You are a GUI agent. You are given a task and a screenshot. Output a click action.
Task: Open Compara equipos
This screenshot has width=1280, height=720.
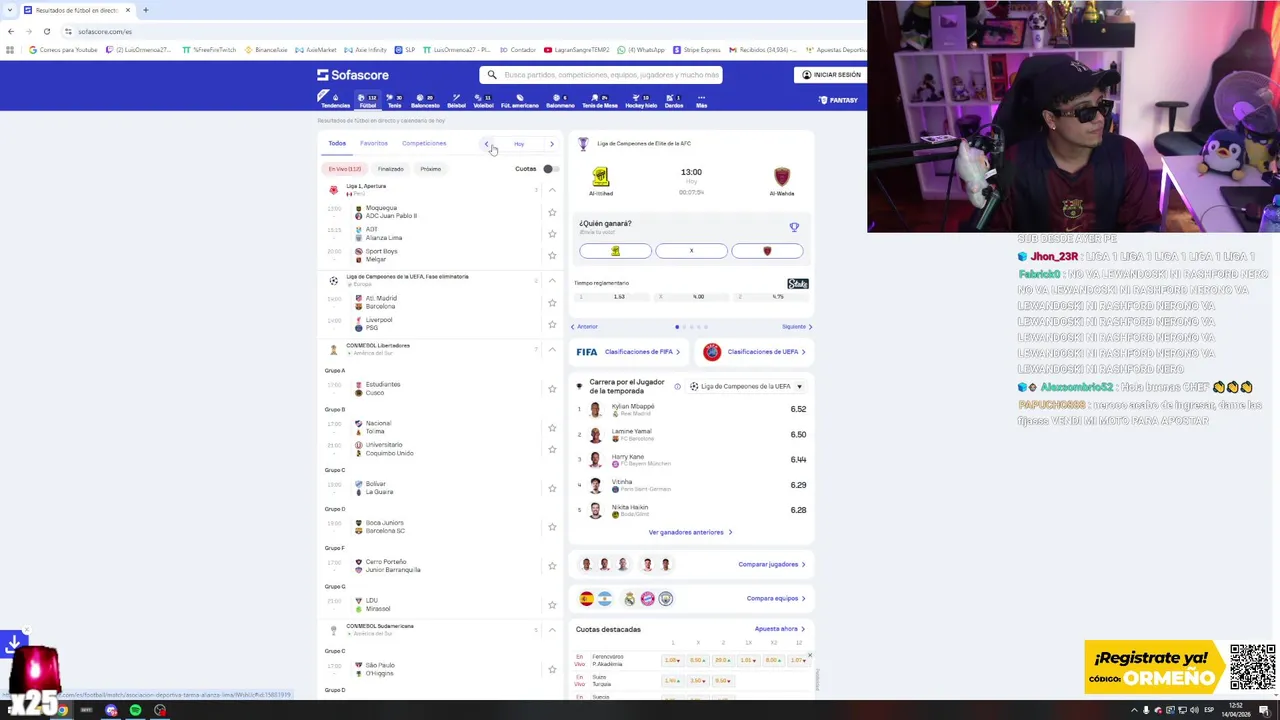click(x=776, y=598)
